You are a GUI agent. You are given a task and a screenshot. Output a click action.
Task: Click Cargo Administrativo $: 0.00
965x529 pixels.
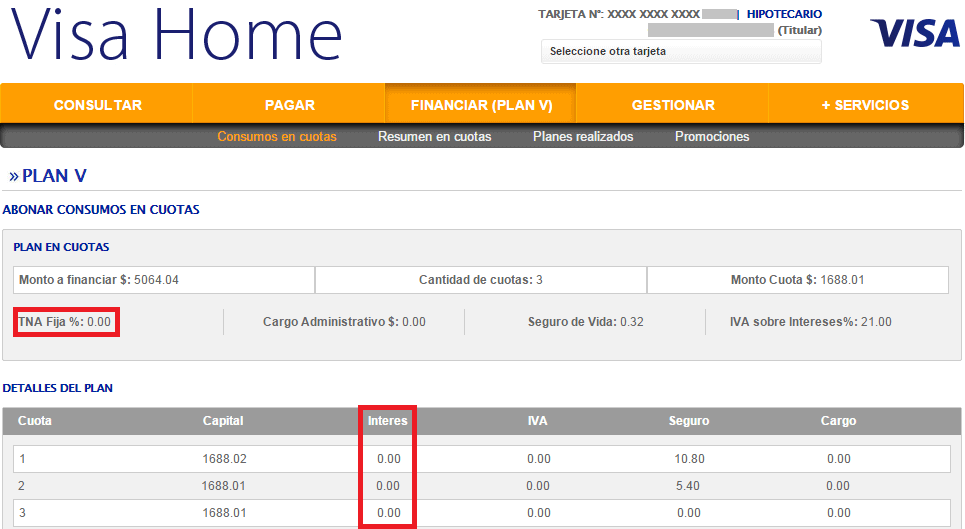coord(344,322)
